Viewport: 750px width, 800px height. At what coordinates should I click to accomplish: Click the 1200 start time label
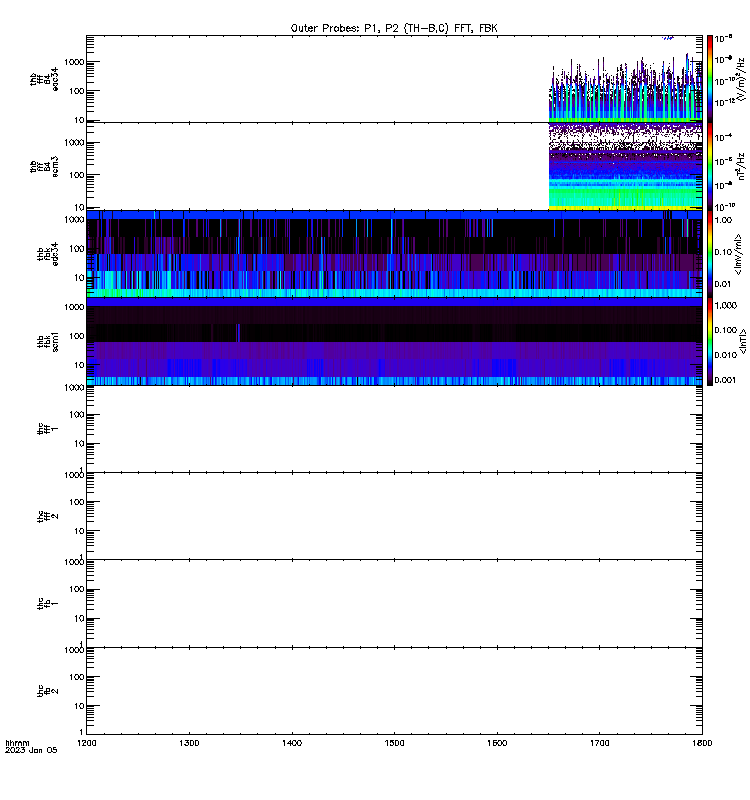[x=87, y=743]
